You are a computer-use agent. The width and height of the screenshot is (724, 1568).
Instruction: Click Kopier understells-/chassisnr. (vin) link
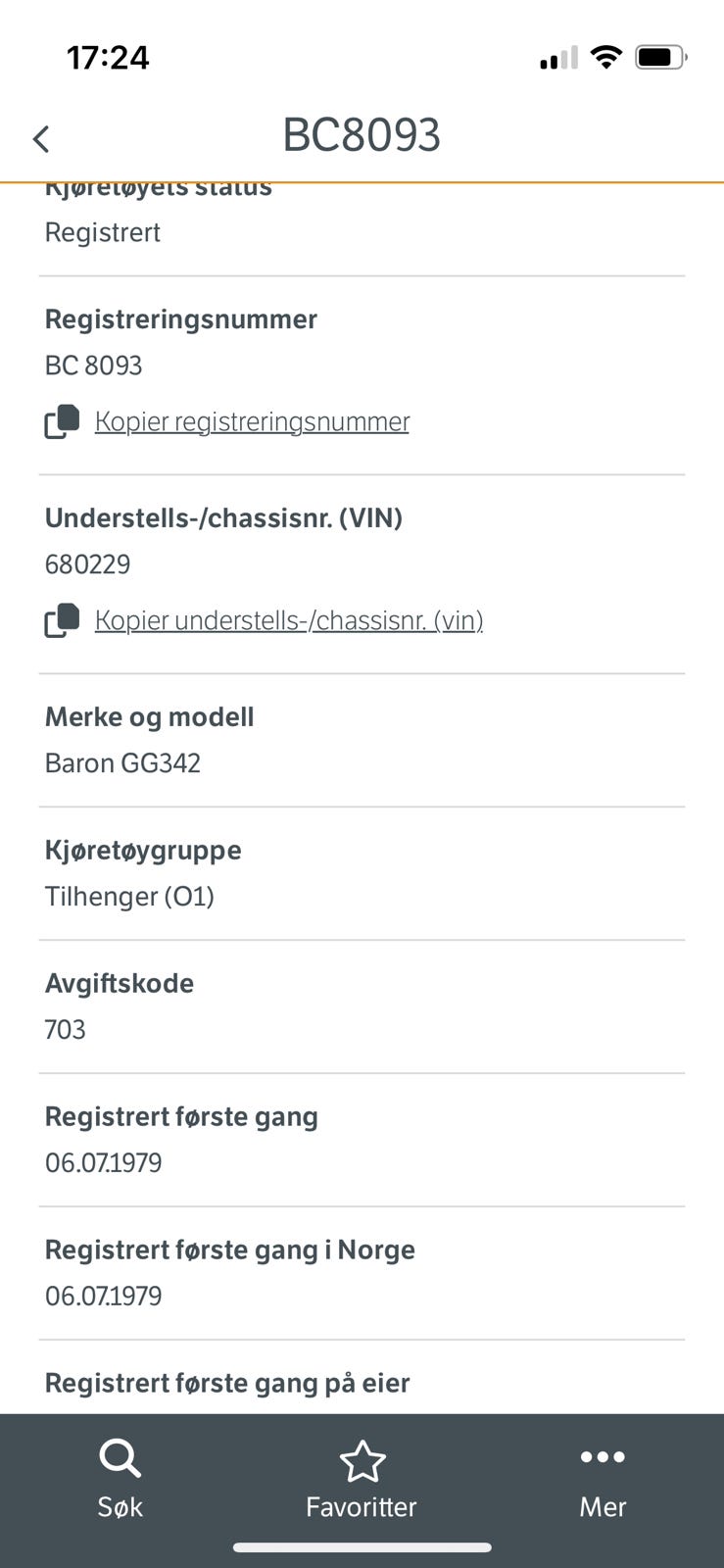289,620
